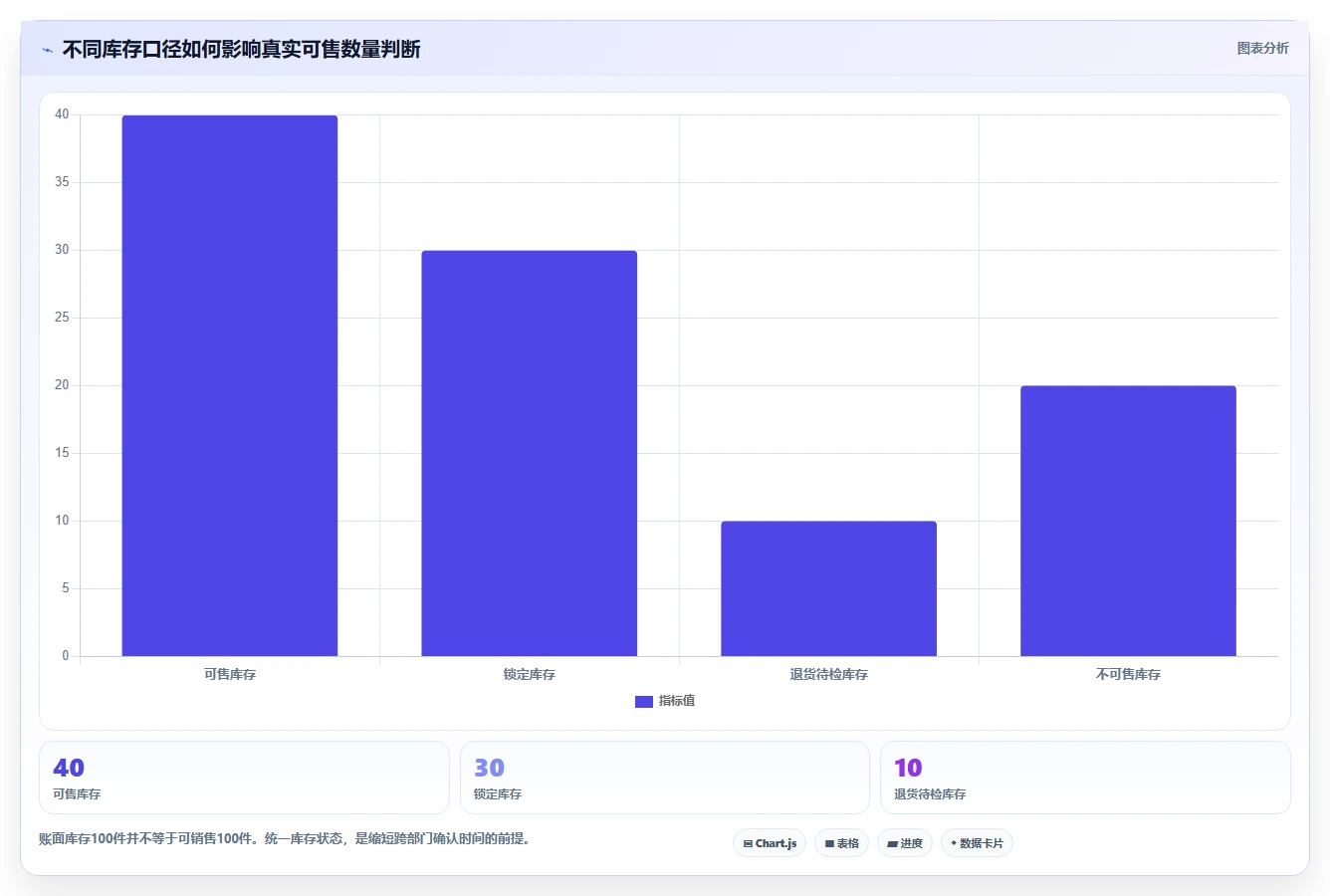Screen dimensions: 1330x896
Task: Click the chart title 不同库存口径如何影响真实可售数量判断
Action: 241,49
